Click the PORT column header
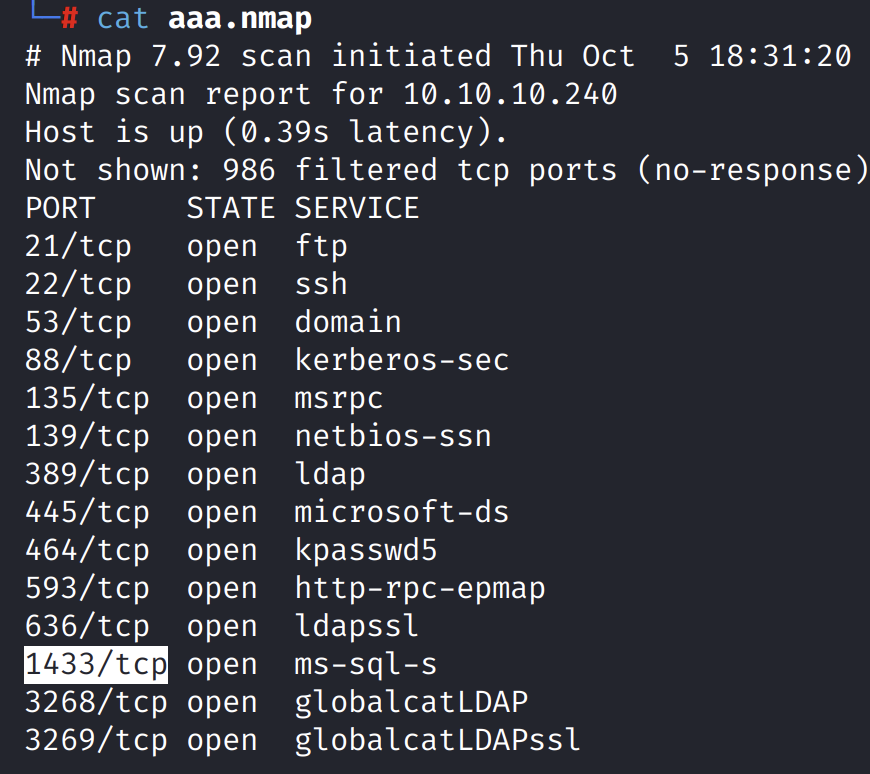 (x=60, y=209)
